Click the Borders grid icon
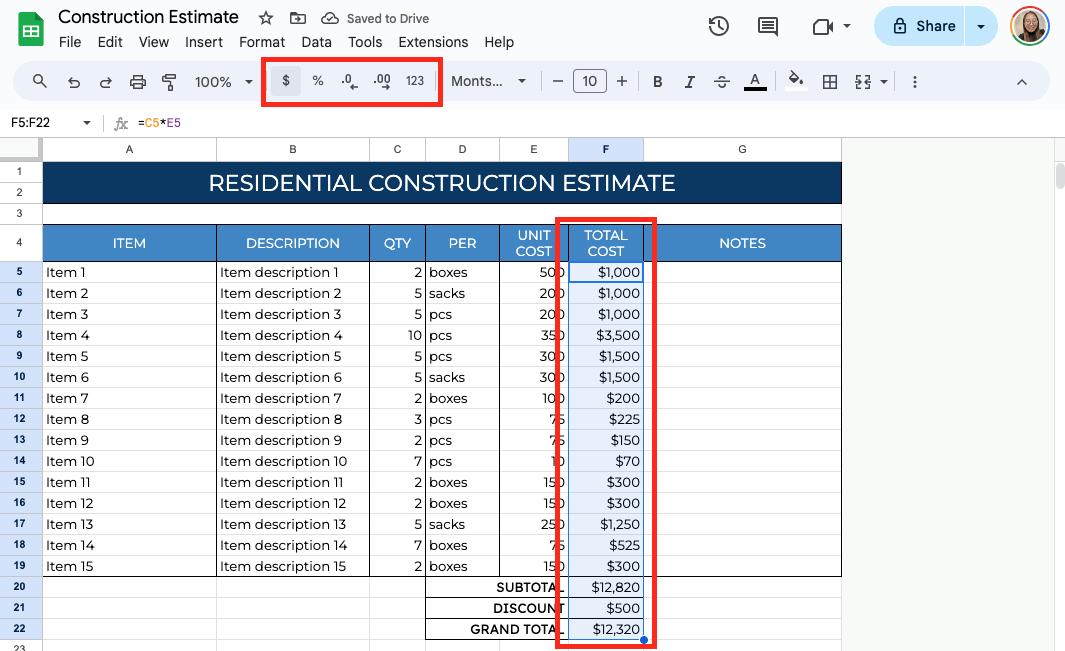 click(x=829, y=82)
